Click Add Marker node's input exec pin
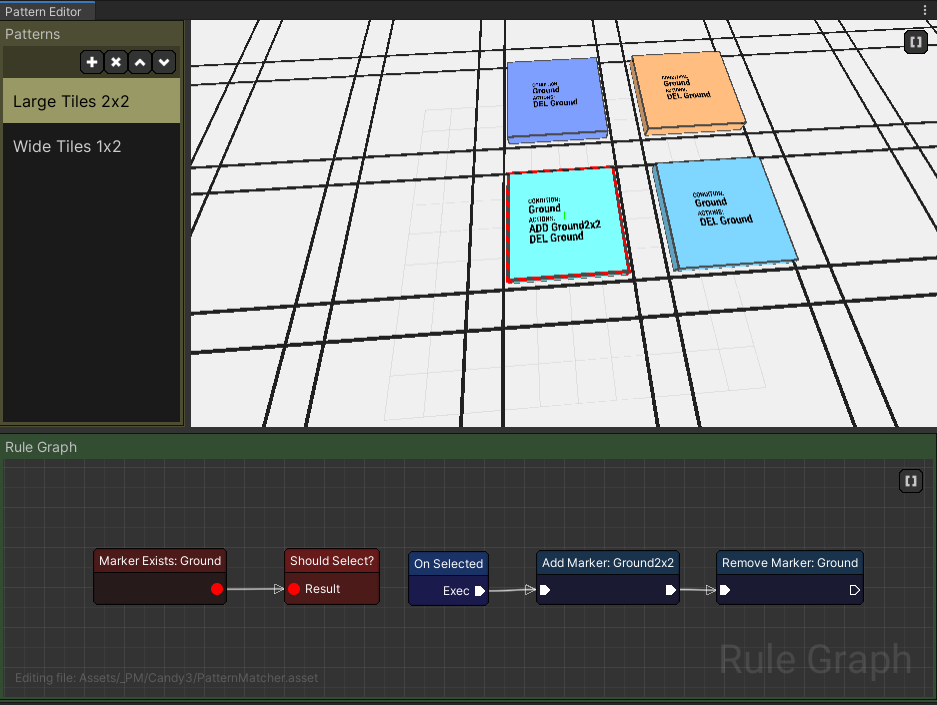Screen dimensions: 937x705 point(545,590)
